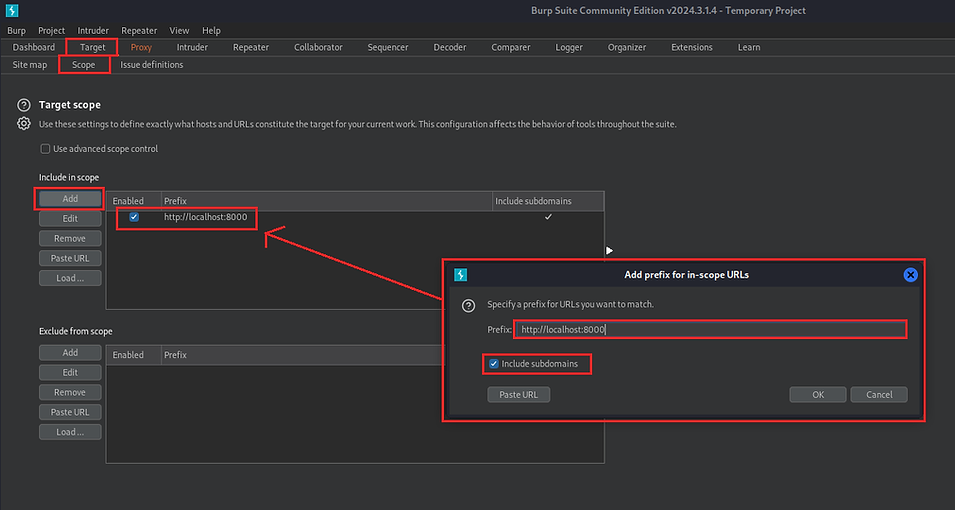The image size is (955, 510).
Task: Open the Decoder tab
Action: coord(450,47)
